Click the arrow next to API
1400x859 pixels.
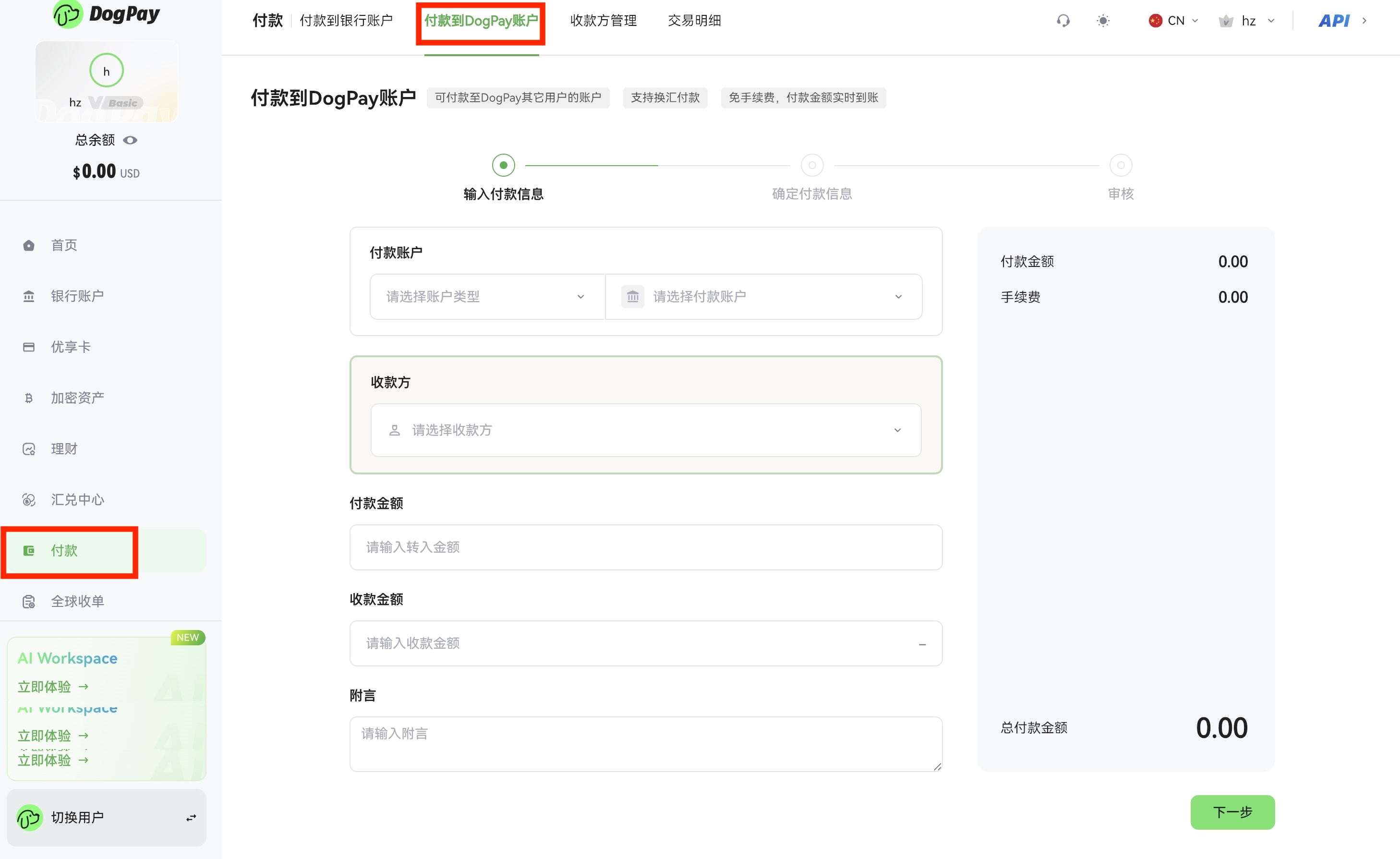pyautogui.click(x=1364, y=21)
